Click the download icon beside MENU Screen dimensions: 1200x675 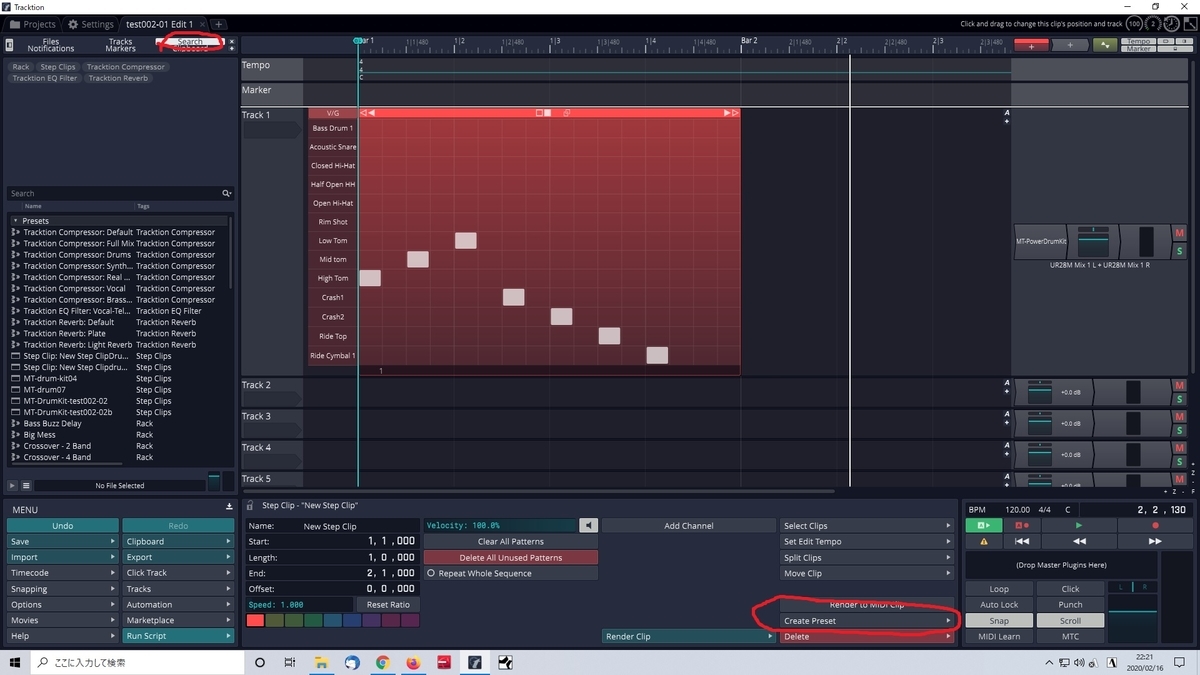229,507
